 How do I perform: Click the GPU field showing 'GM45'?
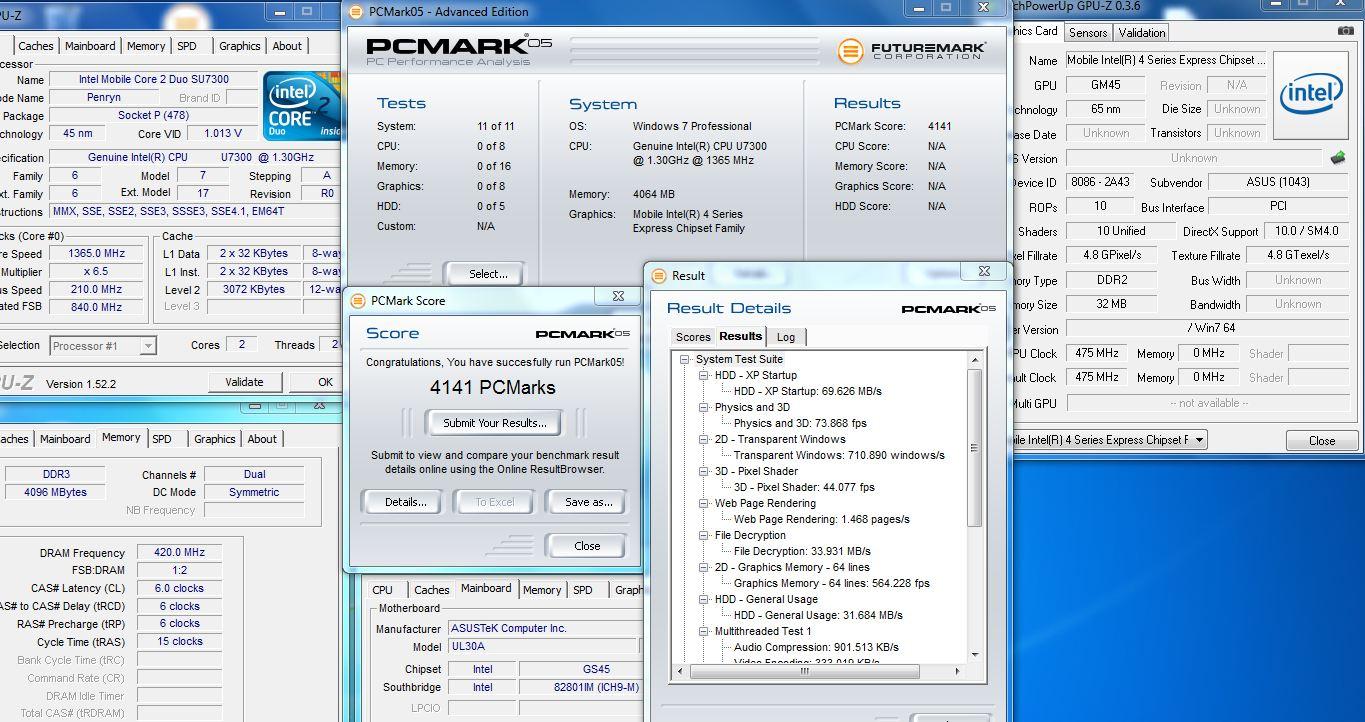pos(1105,85)
